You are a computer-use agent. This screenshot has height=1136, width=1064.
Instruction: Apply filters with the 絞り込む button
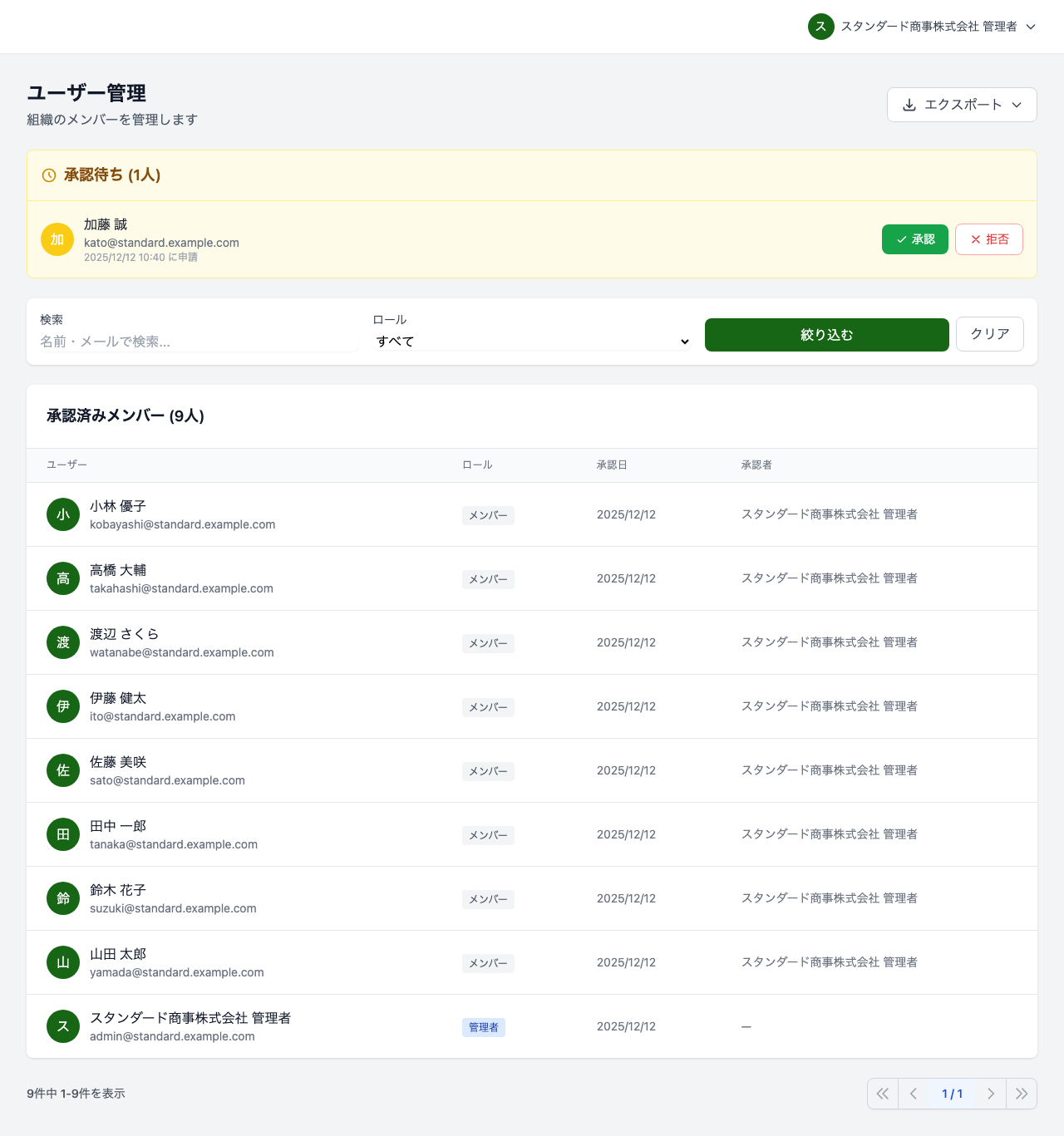point(825,334)
